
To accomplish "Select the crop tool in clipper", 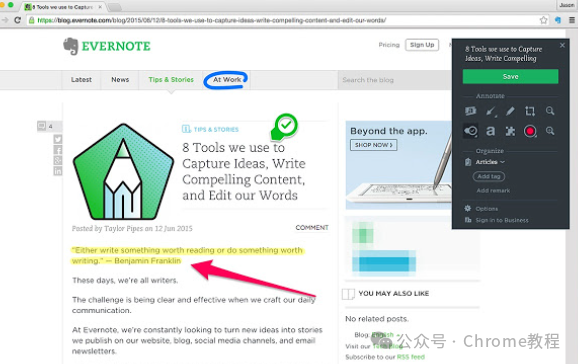I will click(x=530, y=111).
